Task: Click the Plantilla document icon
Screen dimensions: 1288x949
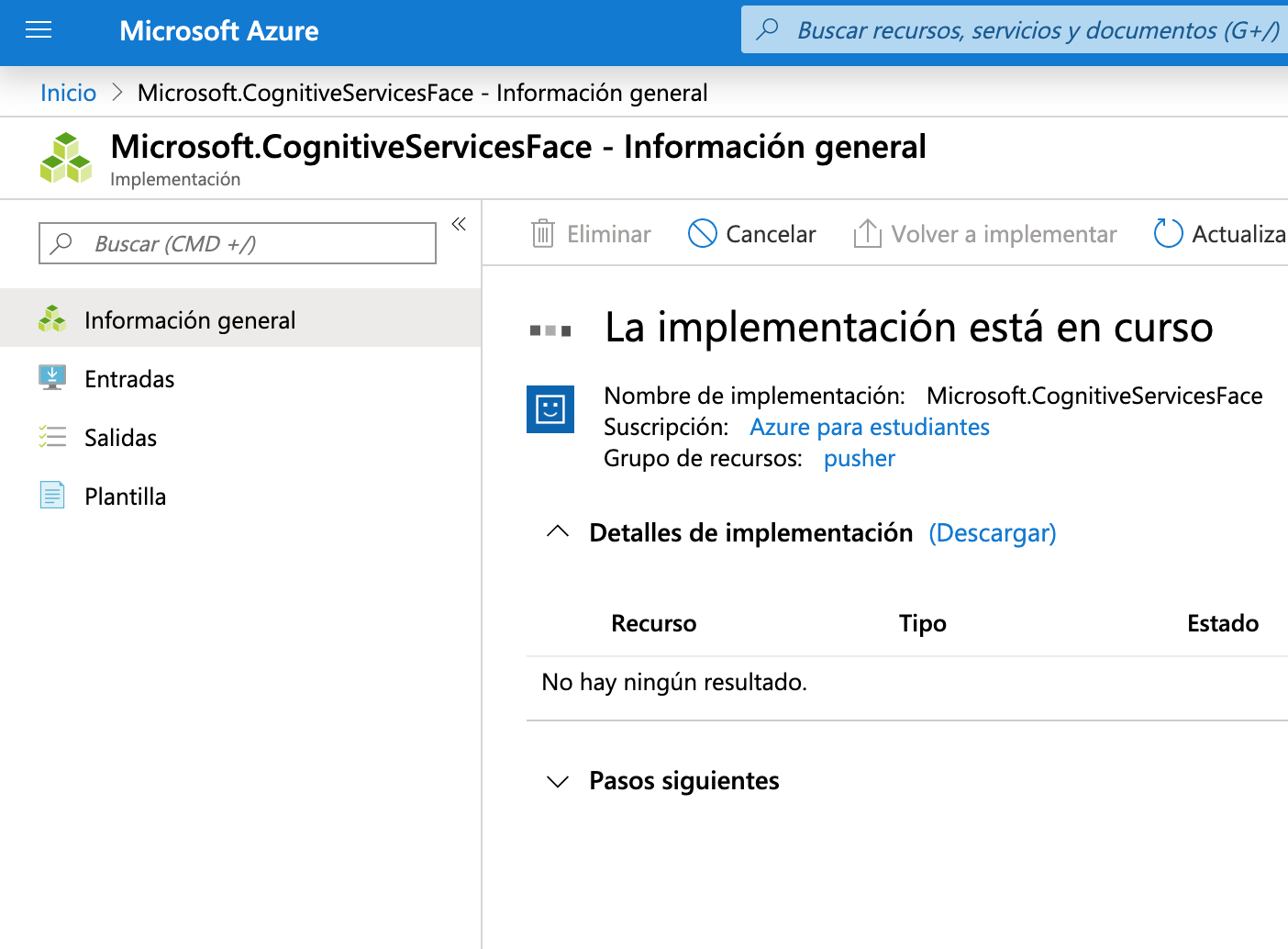Action: pyautogui.click(x=52, y=496)
